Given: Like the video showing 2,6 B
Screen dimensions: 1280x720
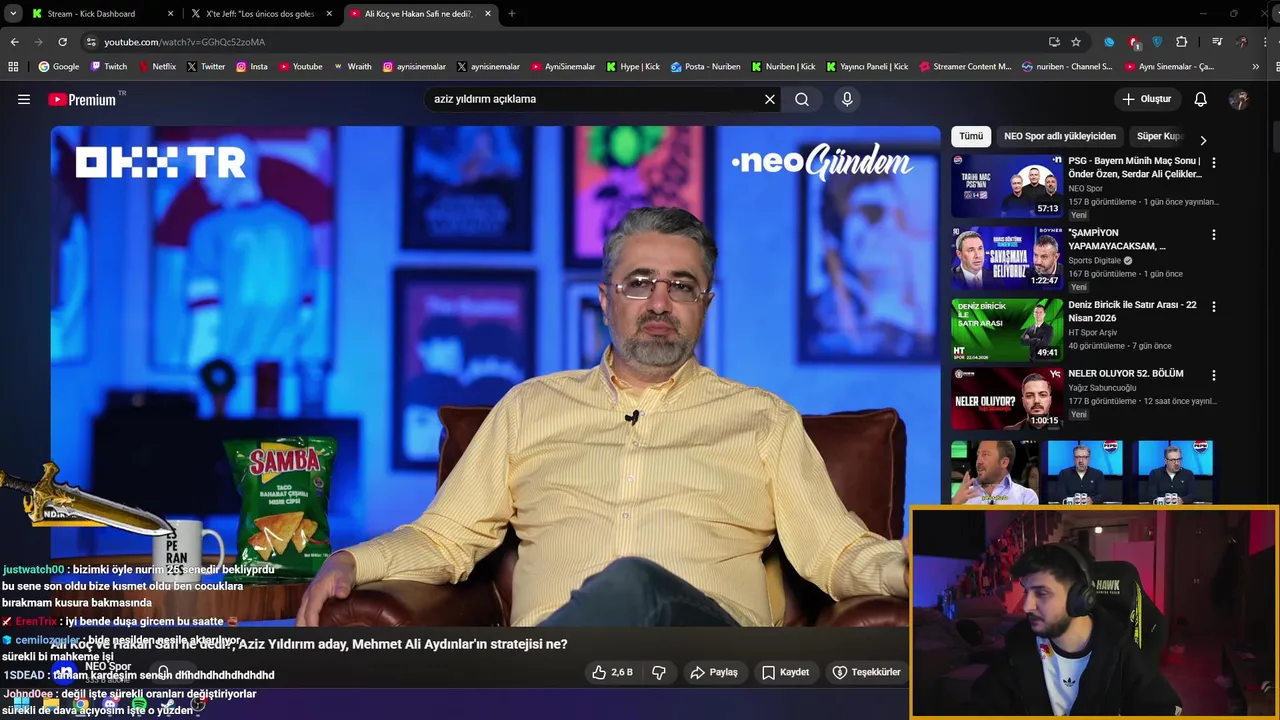Looking at the screenshot, I should coord(612,672).
